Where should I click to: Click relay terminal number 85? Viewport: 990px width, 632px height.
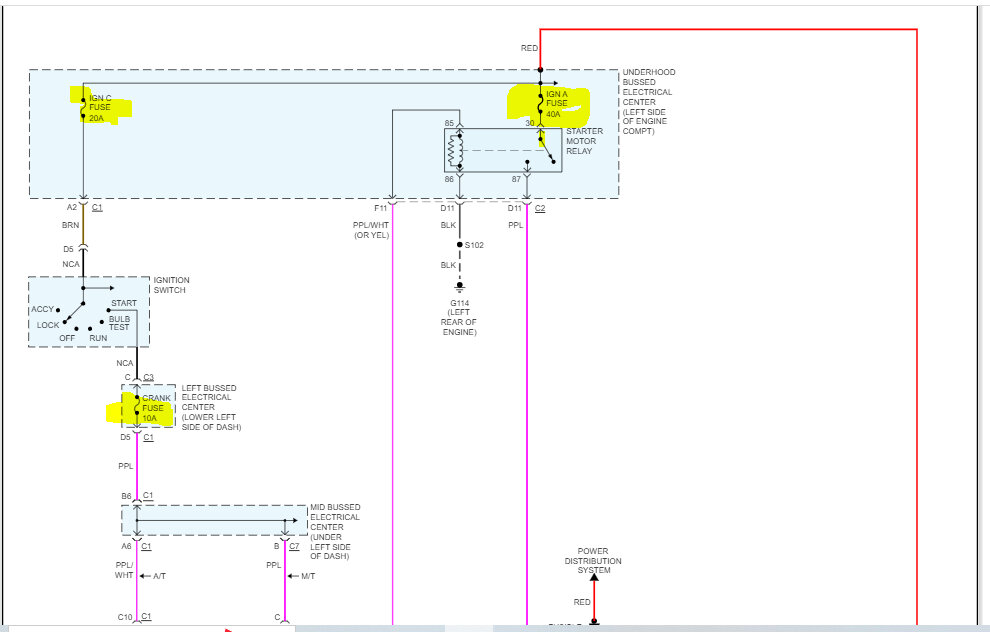(x=449, y=123)
